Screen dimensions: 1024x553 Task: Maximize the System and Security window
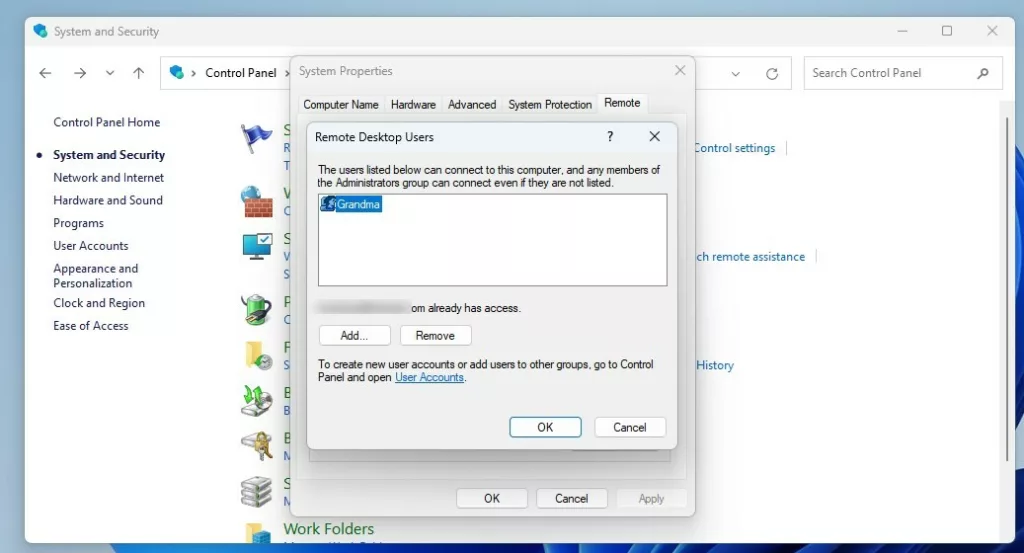tap(947, 31)
